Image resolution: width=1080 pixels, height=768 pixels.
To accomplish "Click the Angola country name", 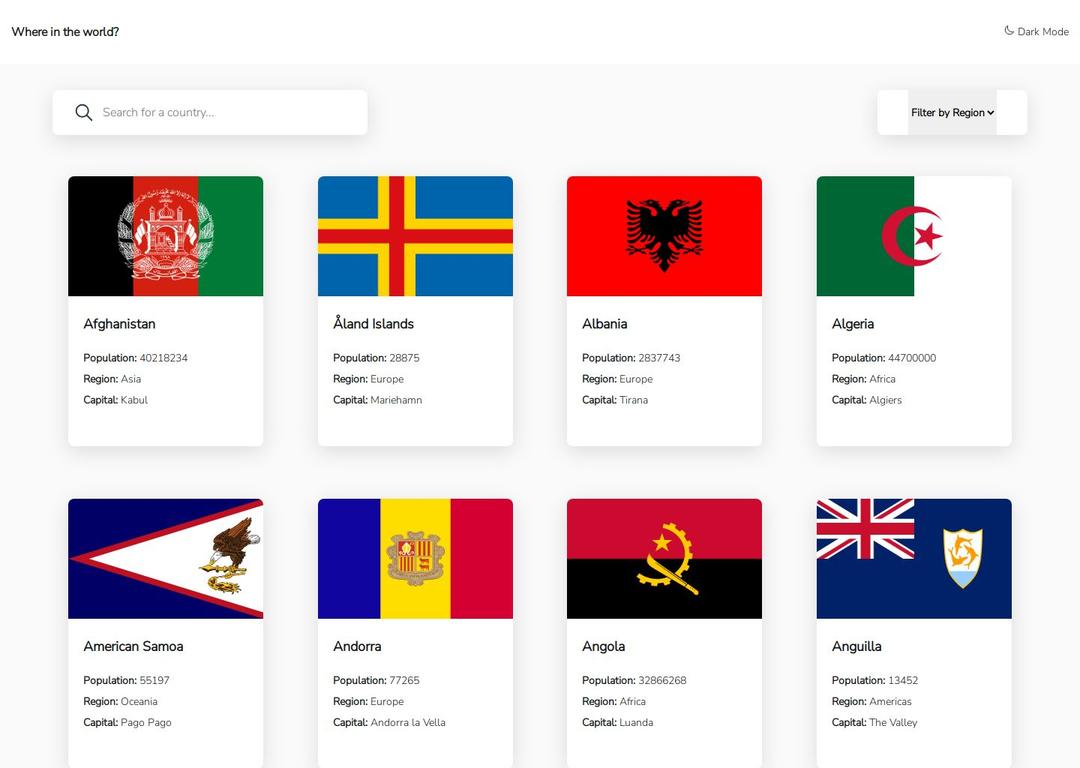I will pyautogui.click(x=603, y=646).
